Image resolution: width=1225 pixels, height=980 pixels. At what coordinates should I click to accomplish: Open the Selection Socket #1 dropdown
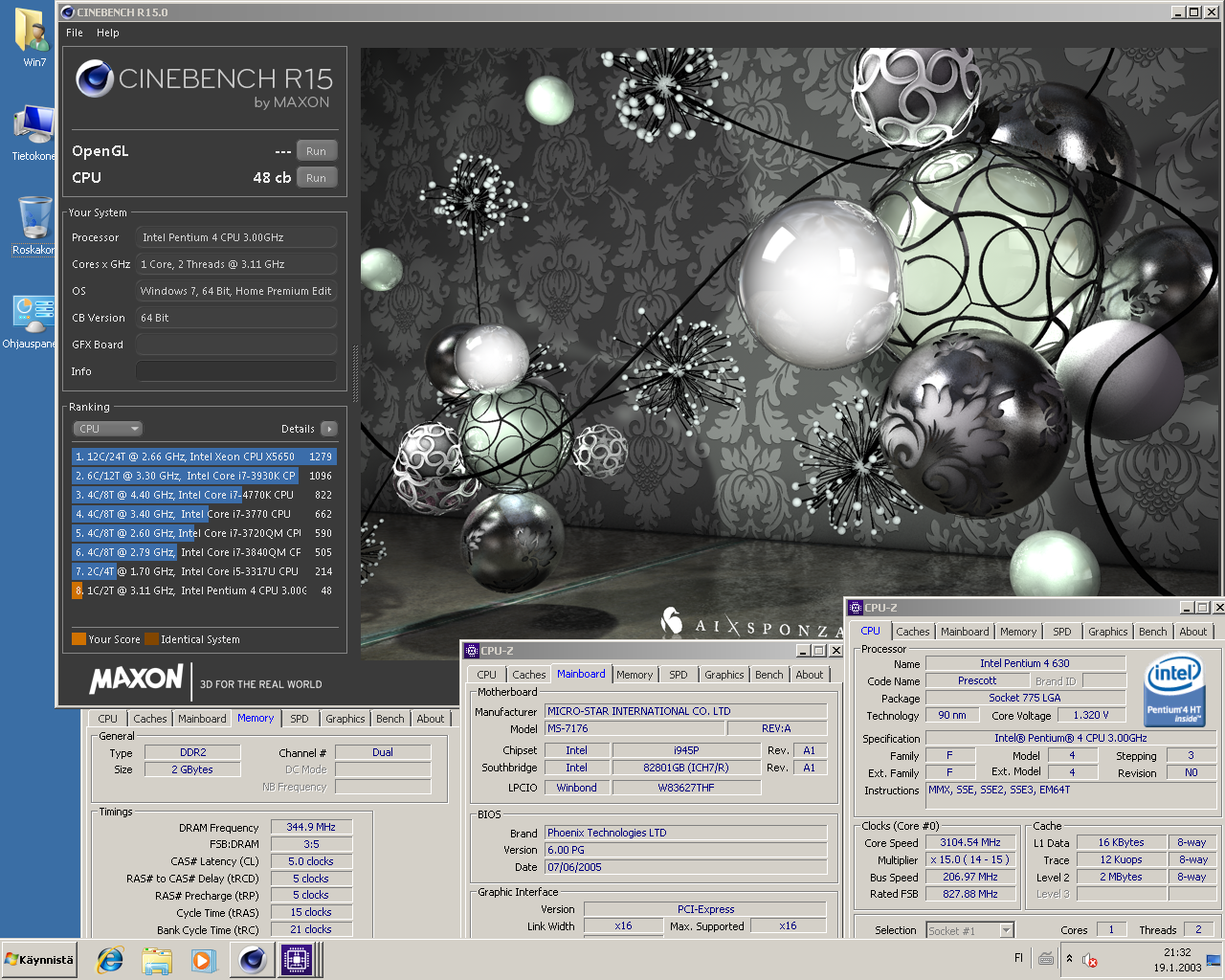coord(969,930)
